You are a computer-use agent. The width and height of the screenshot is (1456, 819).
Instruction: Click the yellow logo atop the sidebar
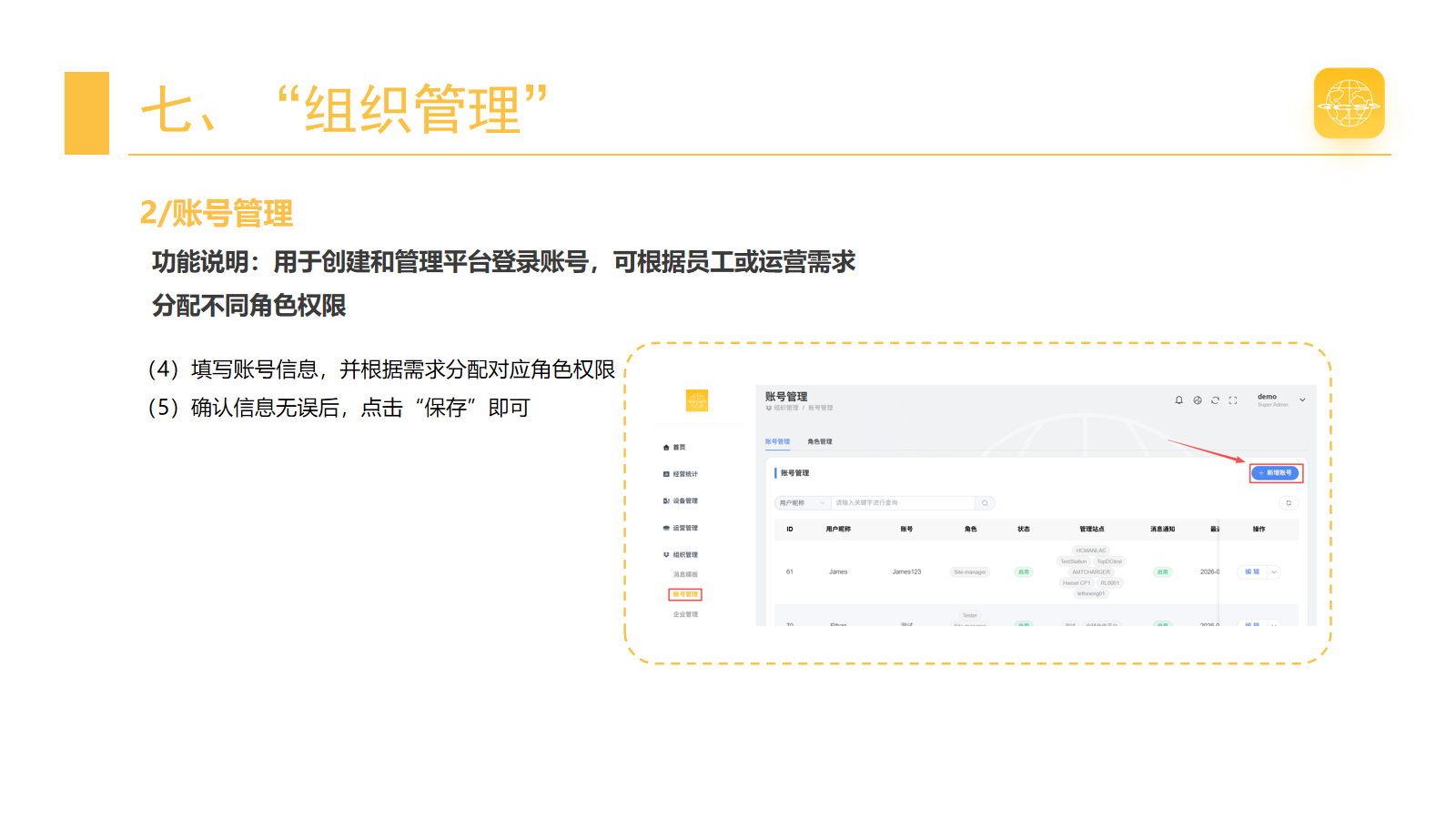[697, 400]
